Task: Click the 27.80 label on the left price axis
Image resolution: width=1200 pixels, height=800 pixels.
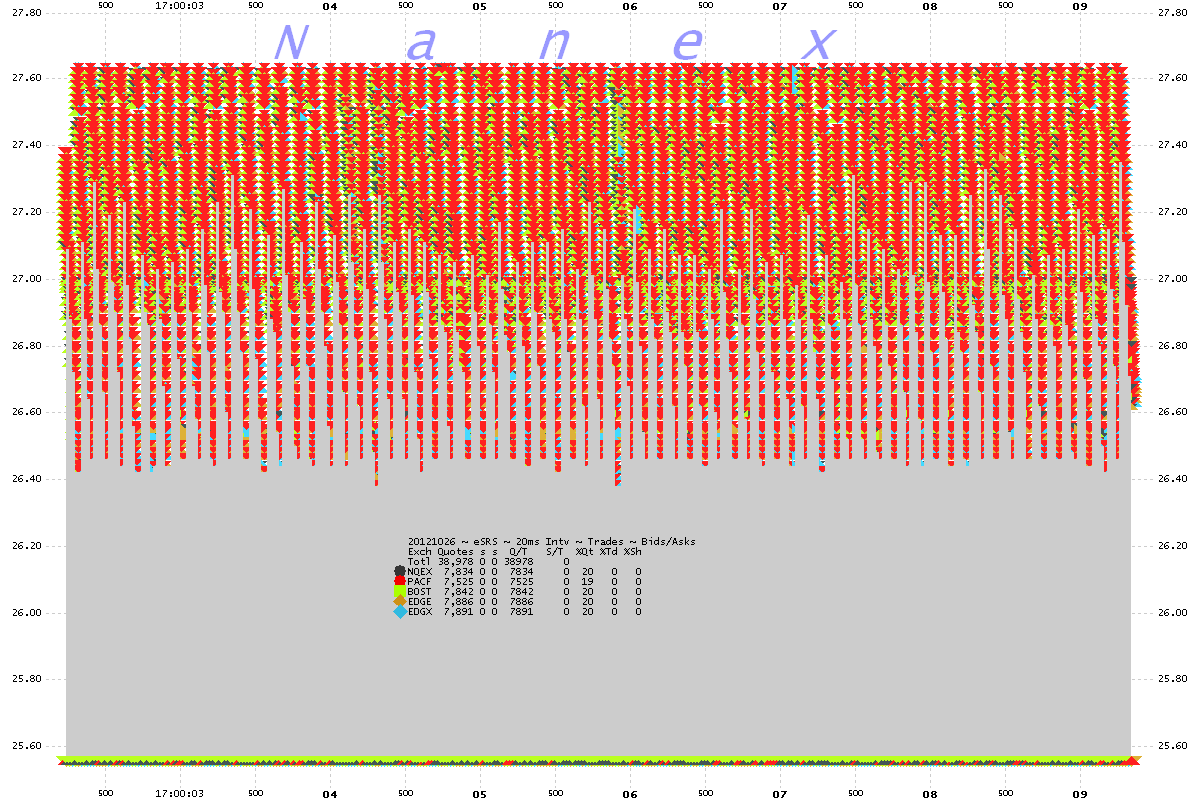Action: [26, 13]
